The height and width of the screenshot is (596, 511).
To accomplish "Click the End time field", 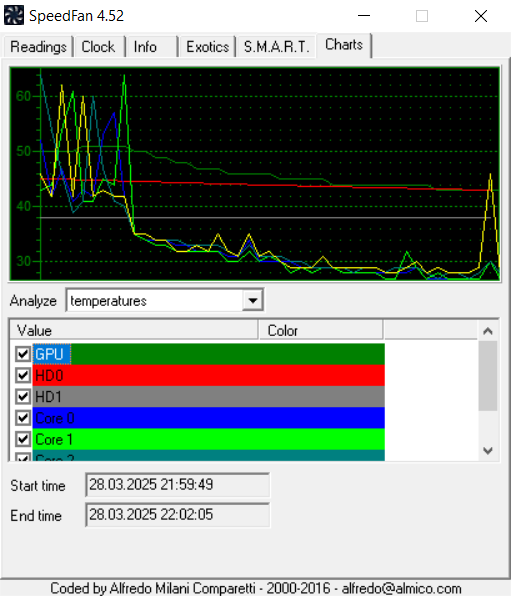I will [x=178, y=515].
